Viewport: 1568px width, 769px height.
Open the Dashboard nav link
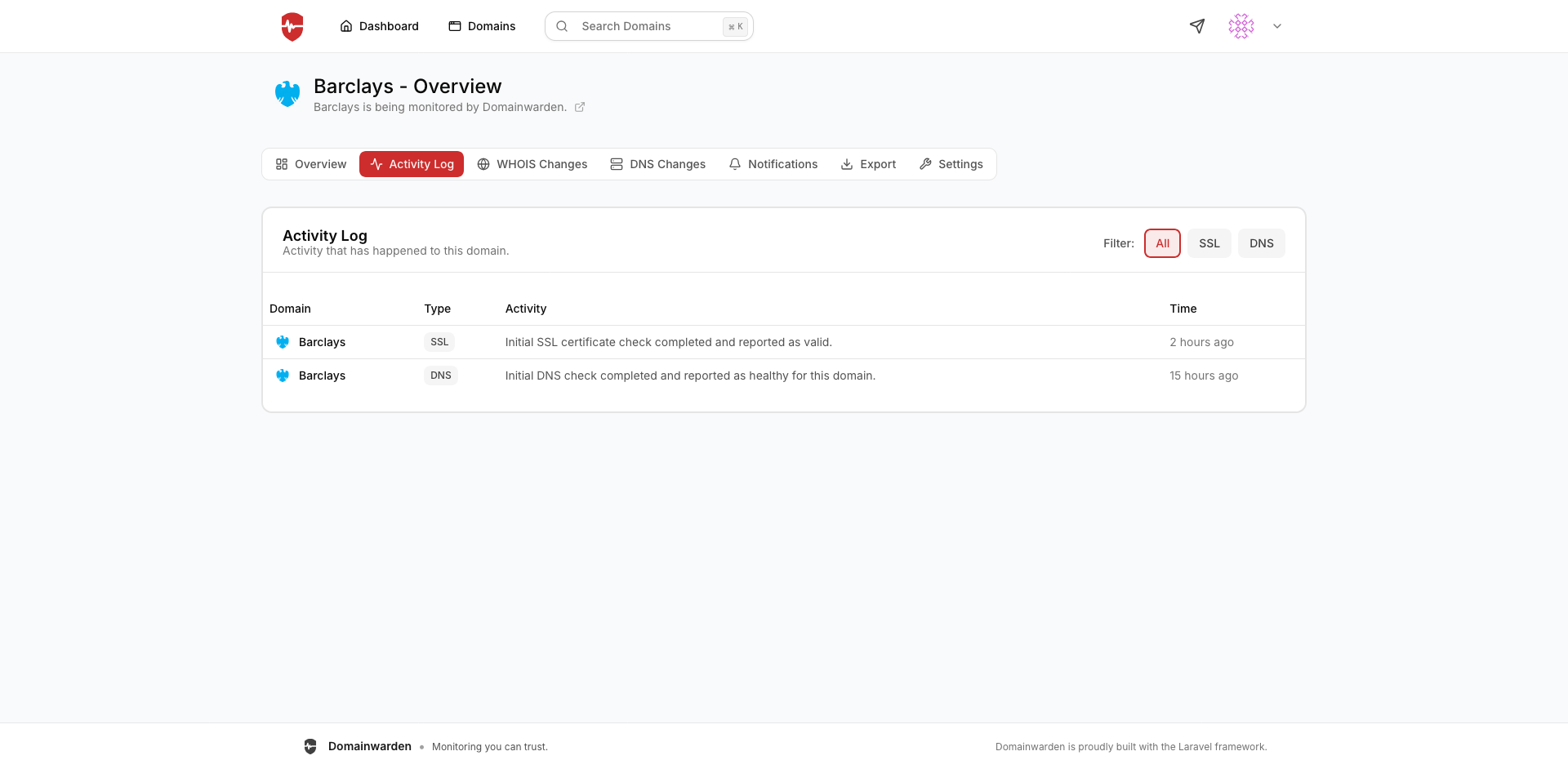[x=379, y=26]
